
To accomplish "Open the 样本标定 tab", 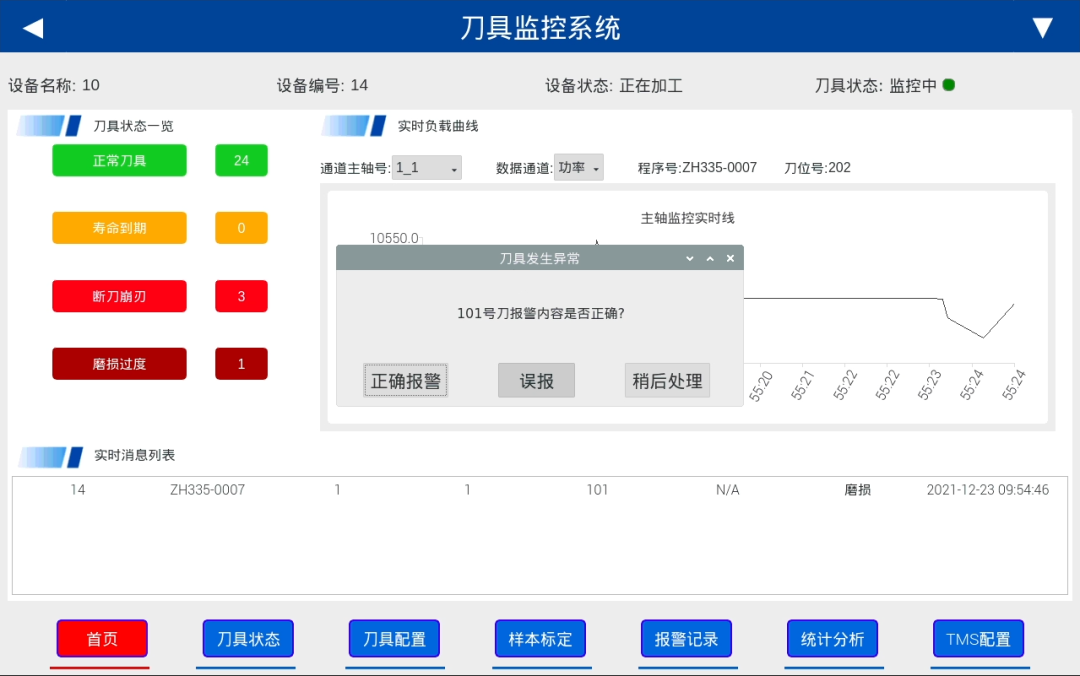I will point(540,639).
